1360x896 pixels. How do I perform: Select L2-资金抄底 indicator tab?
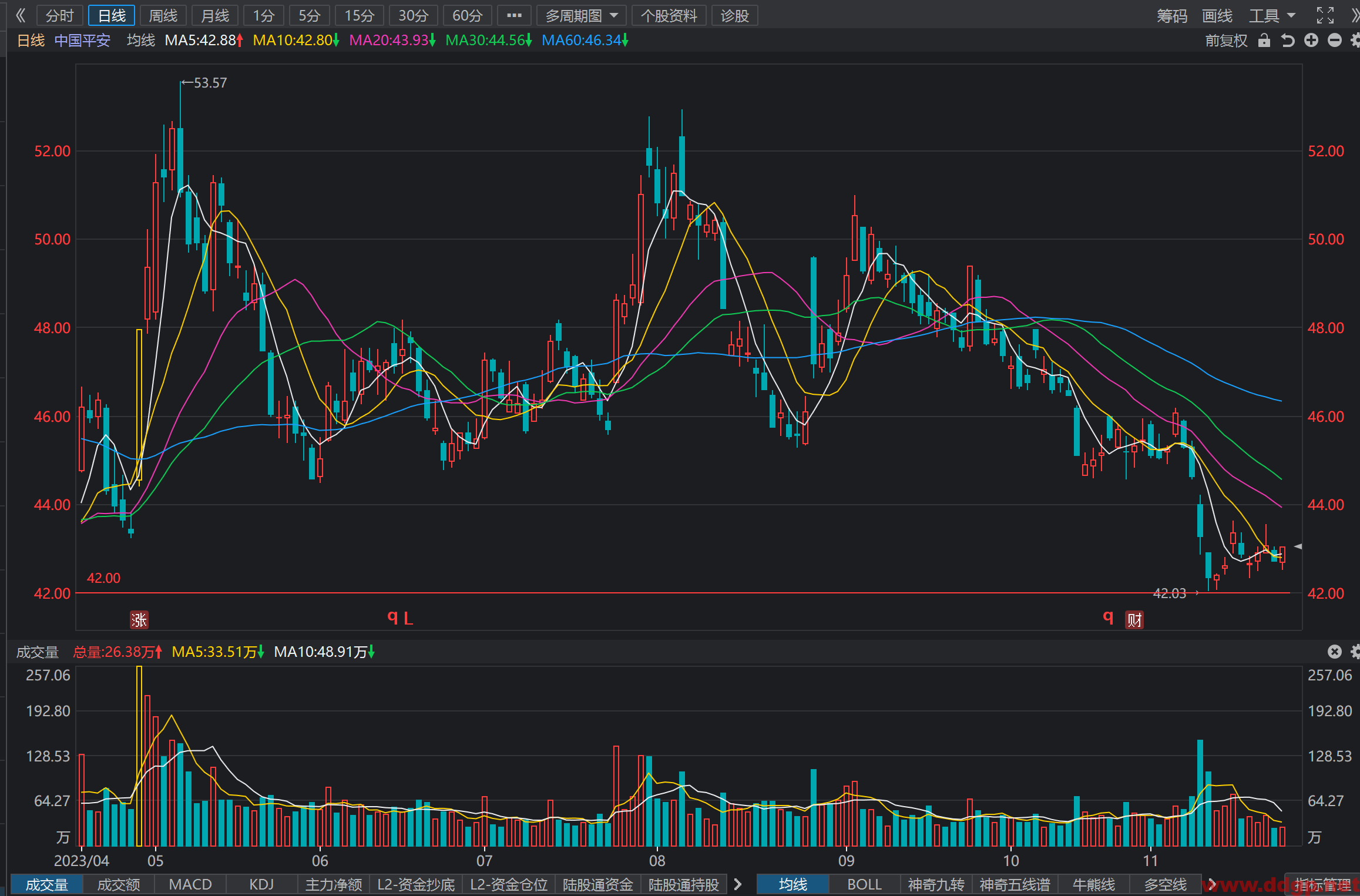point(416,884)
